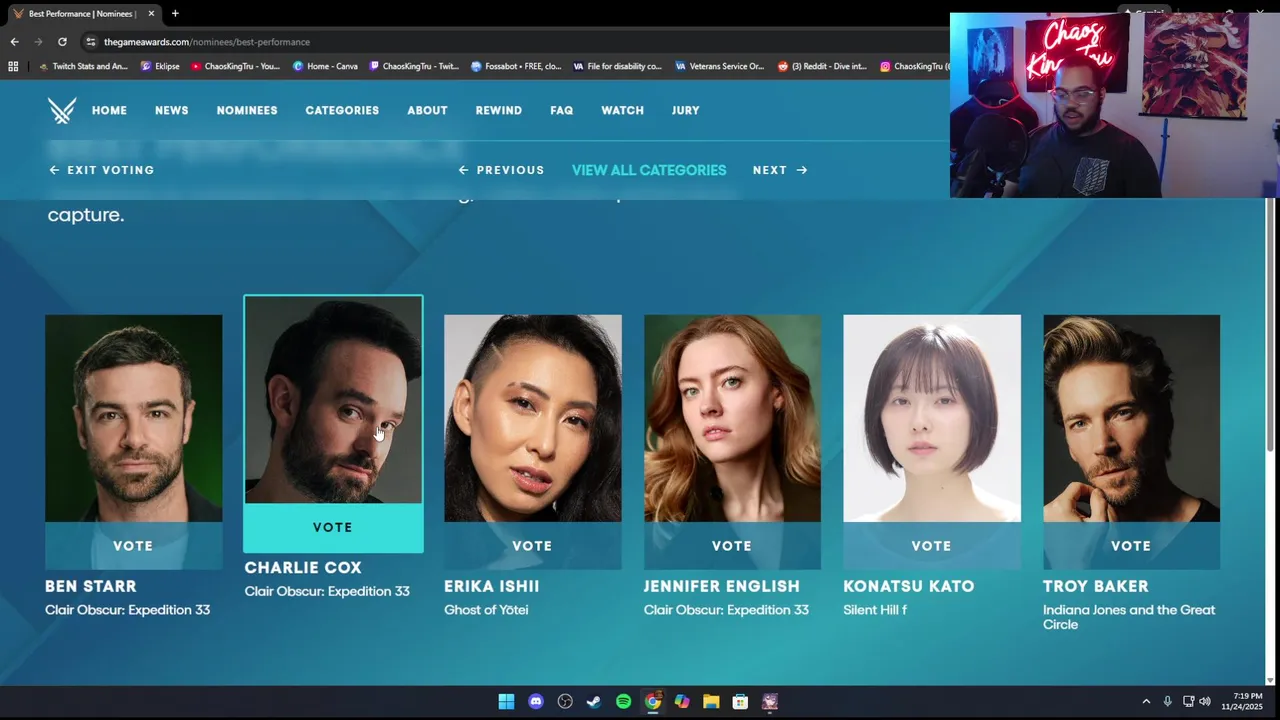Image resolution: width=1280 pixels, height=720 pixels.
Task: Open HOME in site navigation
Action: [x=109, y=110]
